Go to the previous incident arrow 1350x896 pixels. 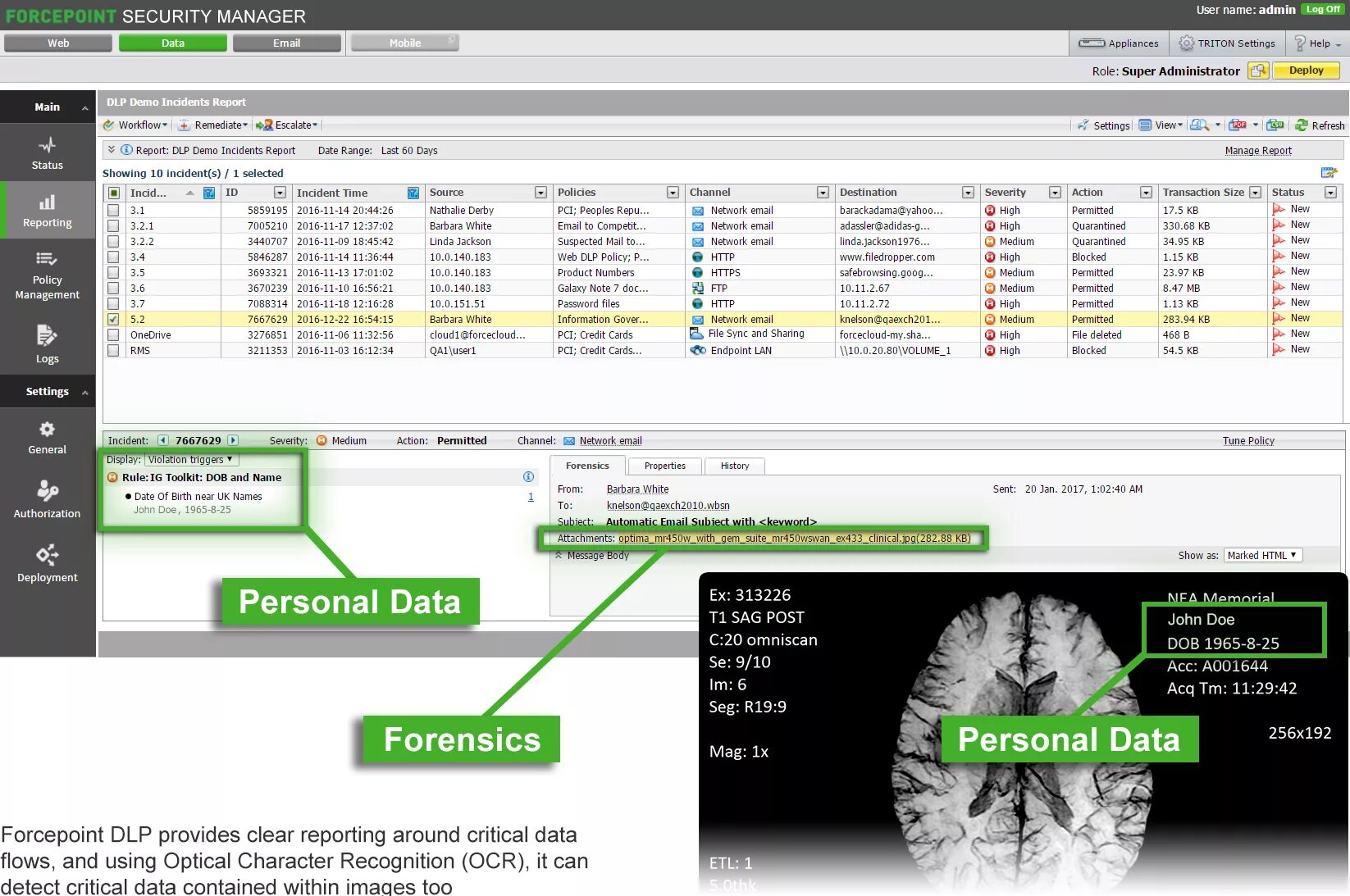(162, 440)
